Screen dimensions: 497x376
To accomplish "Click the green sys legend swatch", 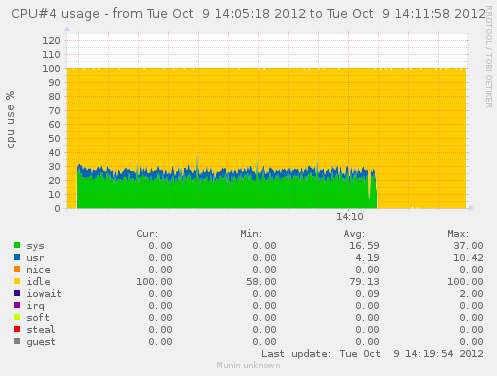I will [17, 245].
